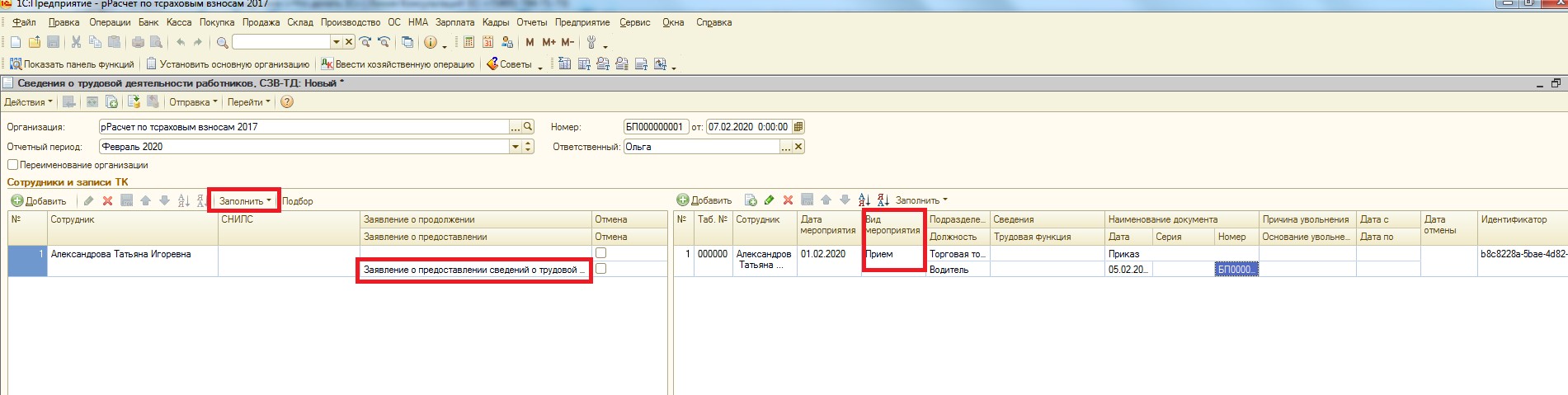Delete employee row with red X icon
The height and width of the screenshot is (395, 1568).
(107, 201)
